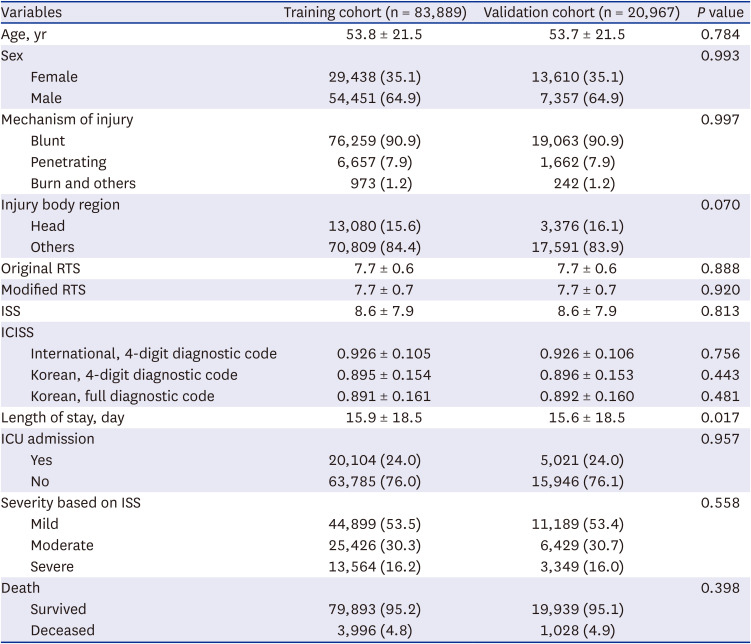751x644 pixels.
Task: Click the 'Burn and others' row label
Action: (83, 183)
